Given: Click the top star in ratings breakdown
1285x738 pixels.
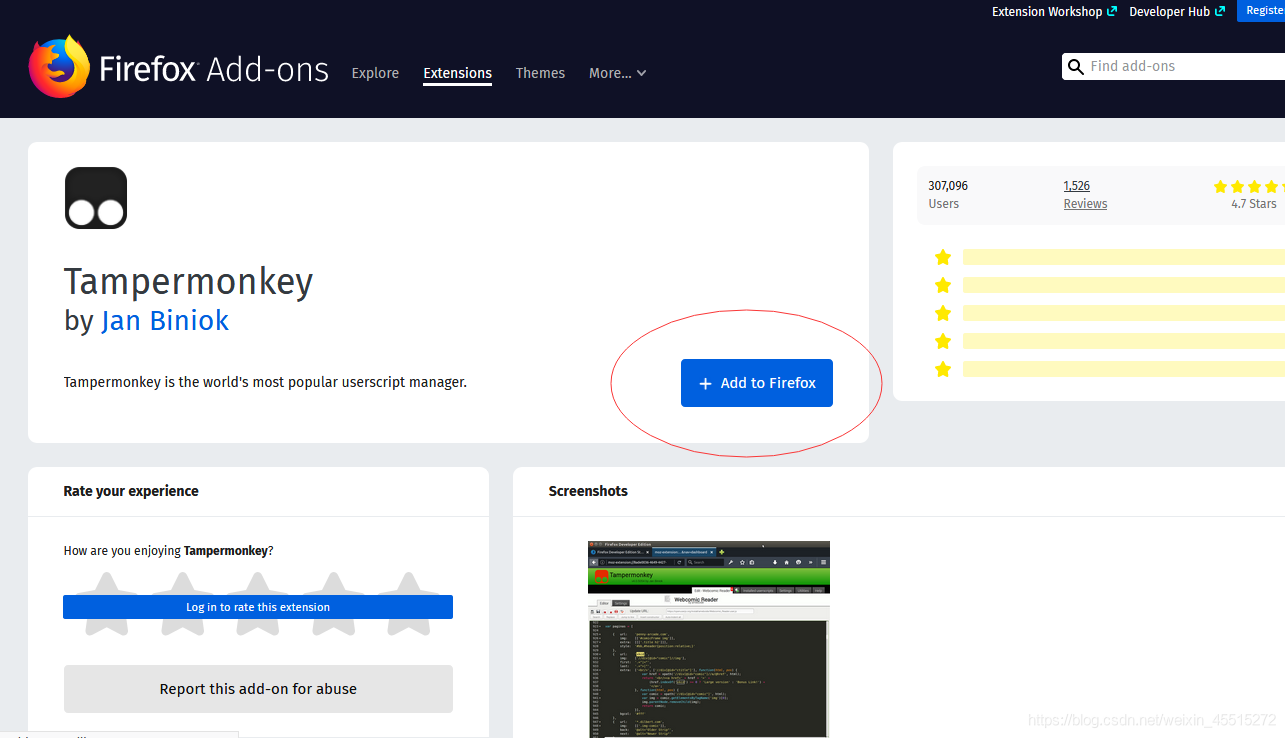Looking at the screenshot, I should coord(942,257).
